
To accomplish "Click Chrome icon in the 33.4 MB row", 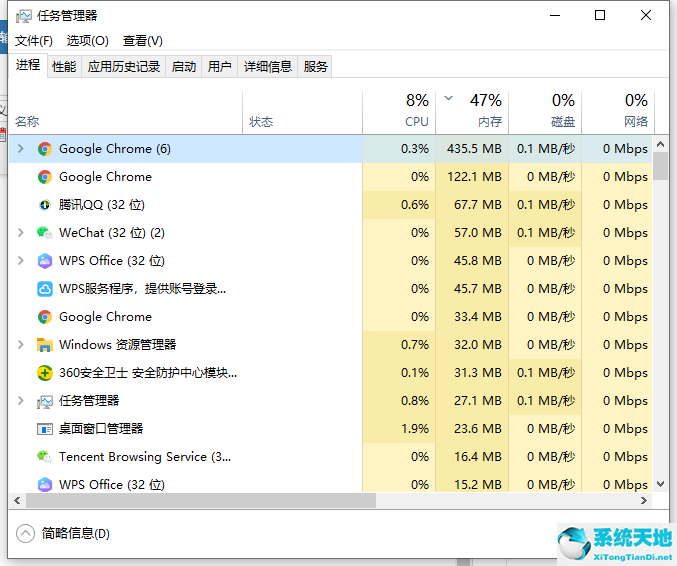I will click(x=44, y=317).
